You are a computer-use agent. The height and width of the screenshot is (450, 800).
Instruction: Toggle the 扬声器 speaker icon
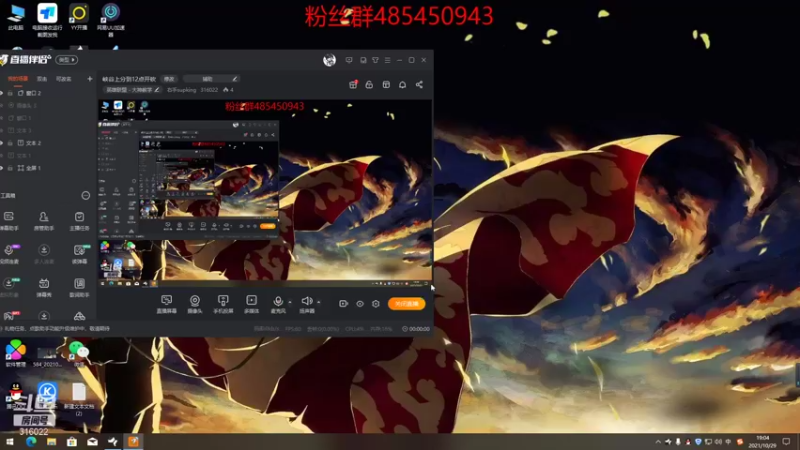click(306, 302)
